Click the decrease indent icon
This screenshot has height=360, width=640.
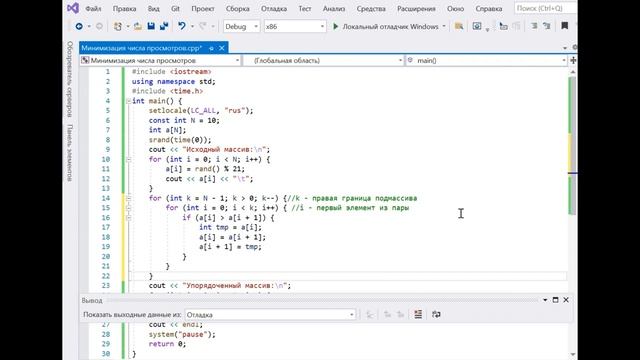(x=534, y=26)
